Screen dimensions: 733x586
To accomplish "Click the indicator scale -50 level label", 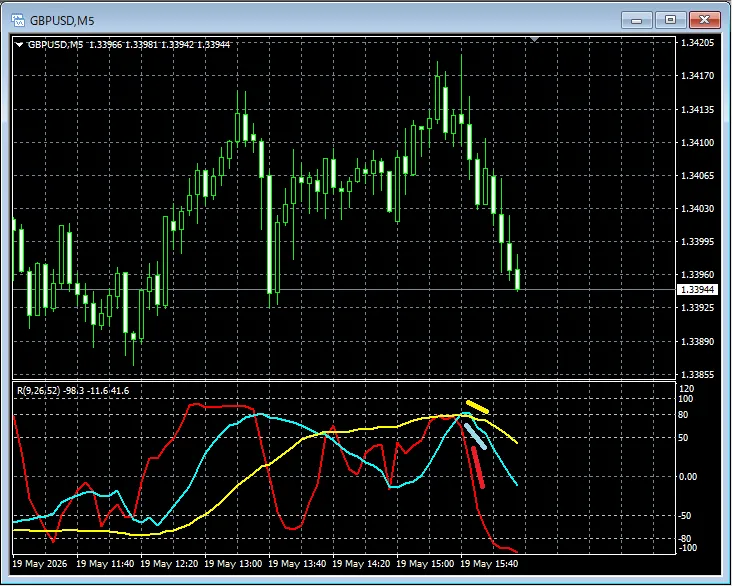I will point(687,516).
